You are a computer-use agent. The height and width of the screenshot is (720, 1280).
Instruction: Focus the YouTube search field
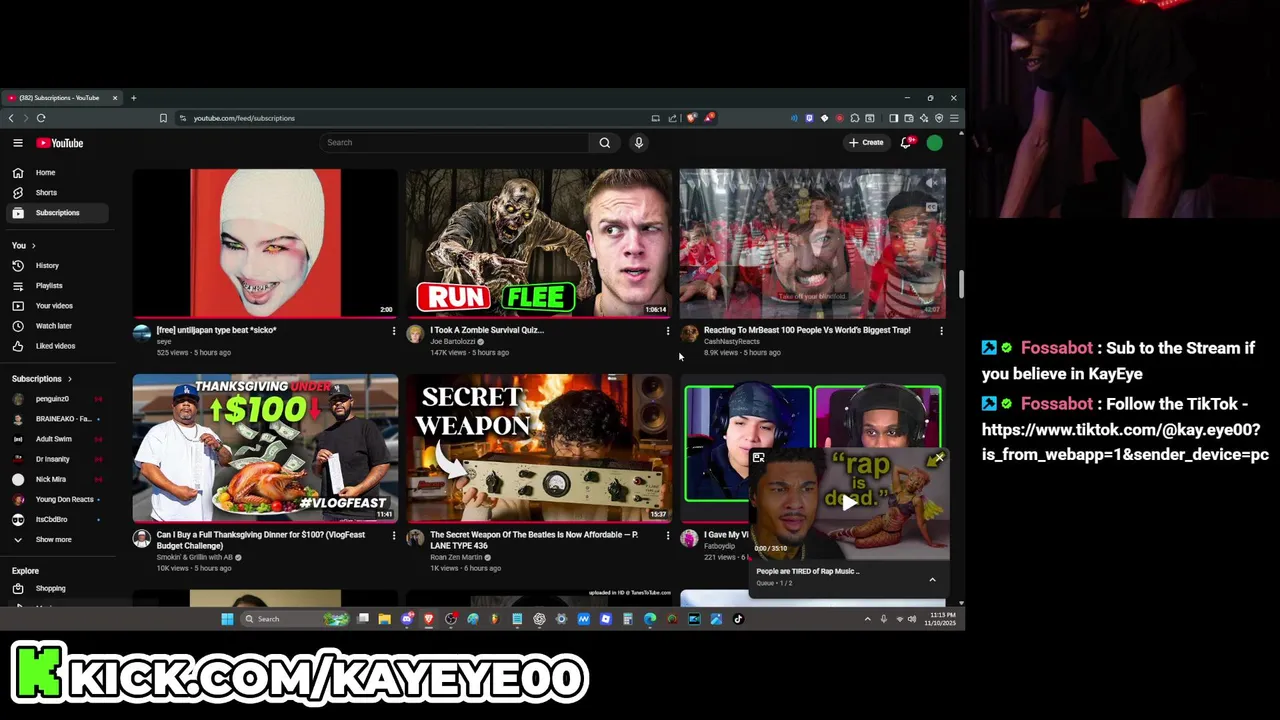tap(455, 142)
